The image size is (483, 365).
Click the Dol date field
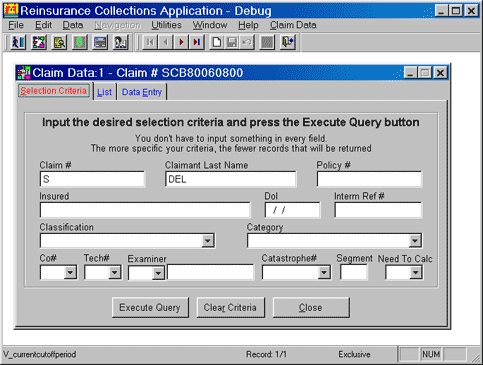[293, 210]
